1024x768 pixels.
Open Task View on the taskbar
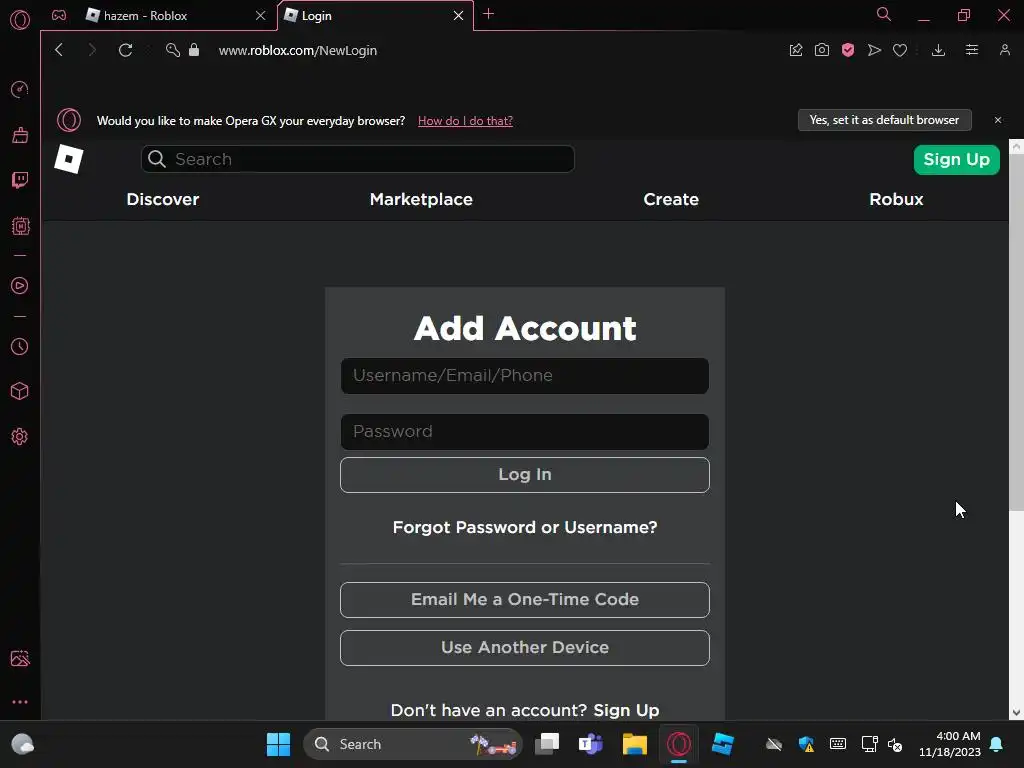[547, 744]
